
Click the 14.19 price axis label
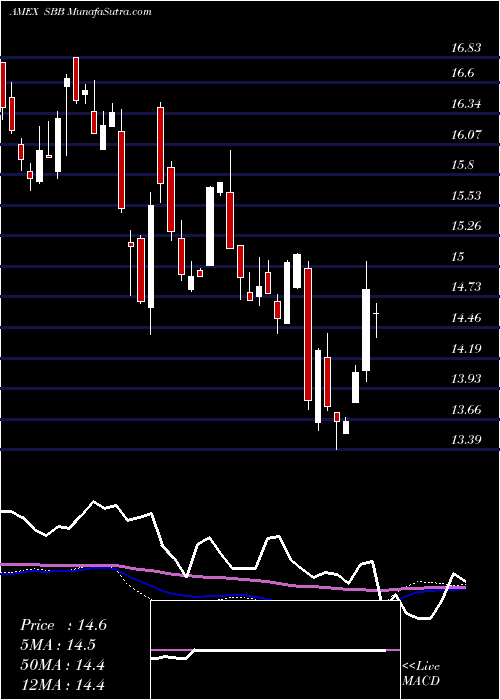[466, 348]
